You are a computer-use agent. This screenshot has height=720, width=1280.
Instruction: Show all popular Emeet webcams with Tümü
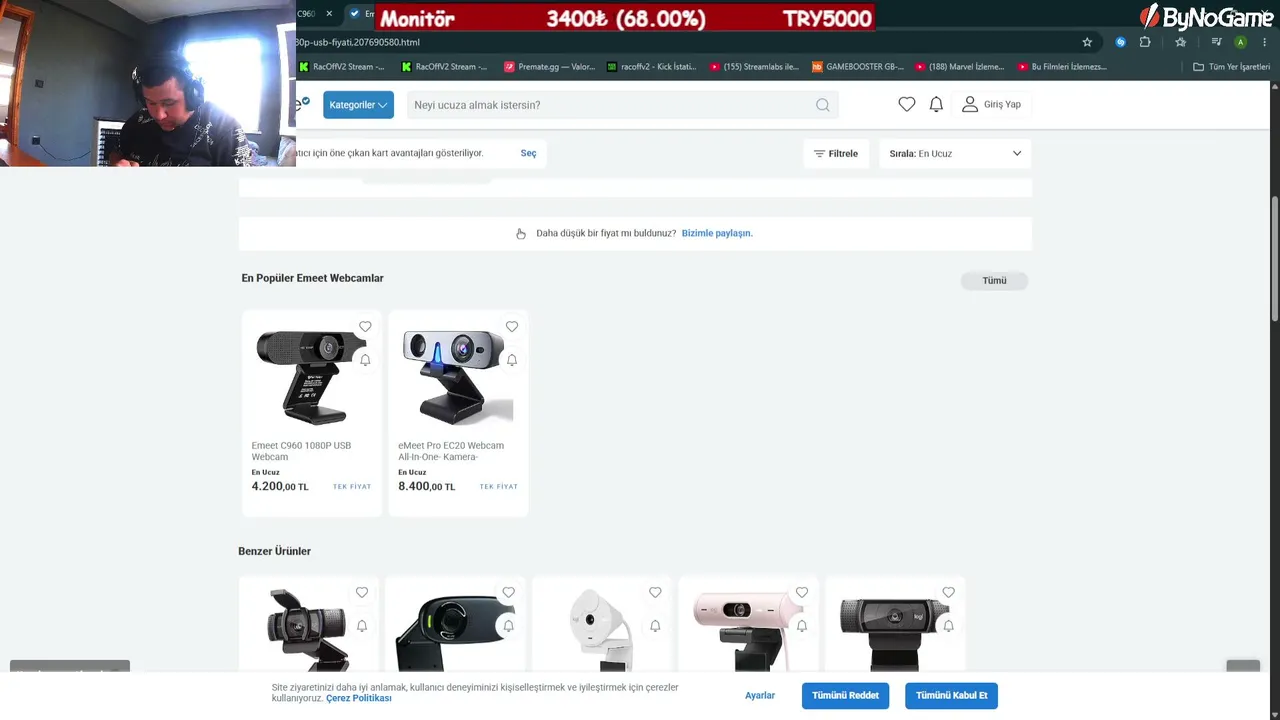[994, 281]
